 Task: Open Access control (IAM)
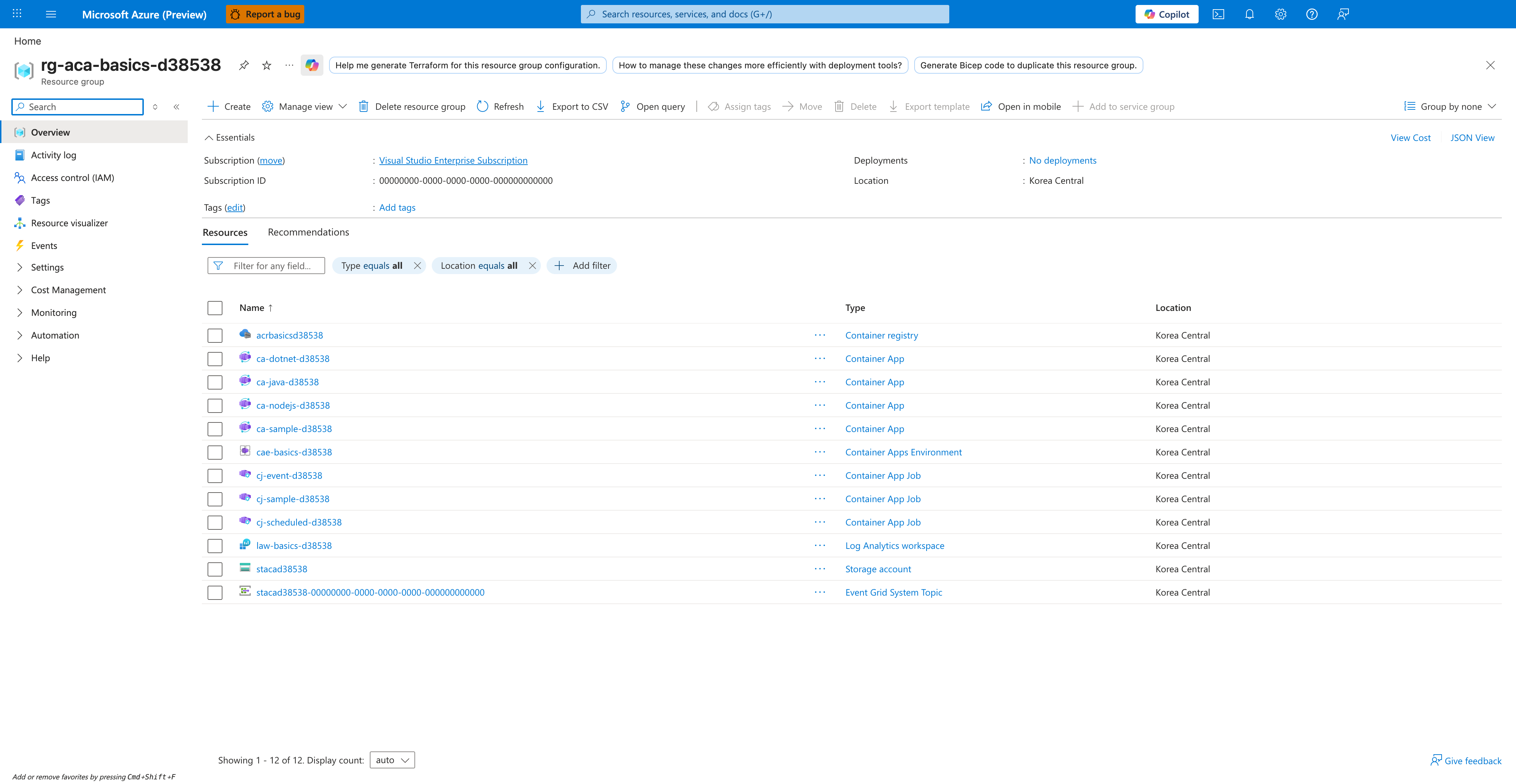point(72,178)
